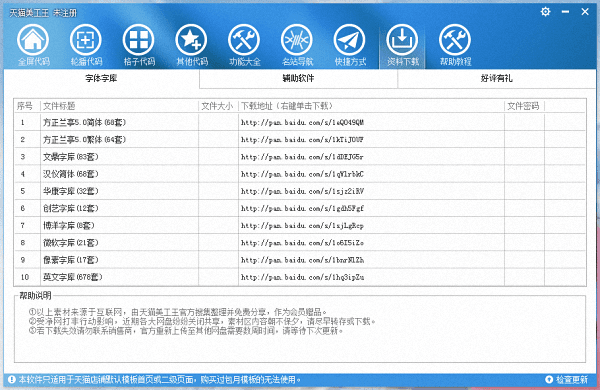The image size is (600, 390).
Task: Click help note ② about 网盘关闭共享
Action: tap(202, 321)
